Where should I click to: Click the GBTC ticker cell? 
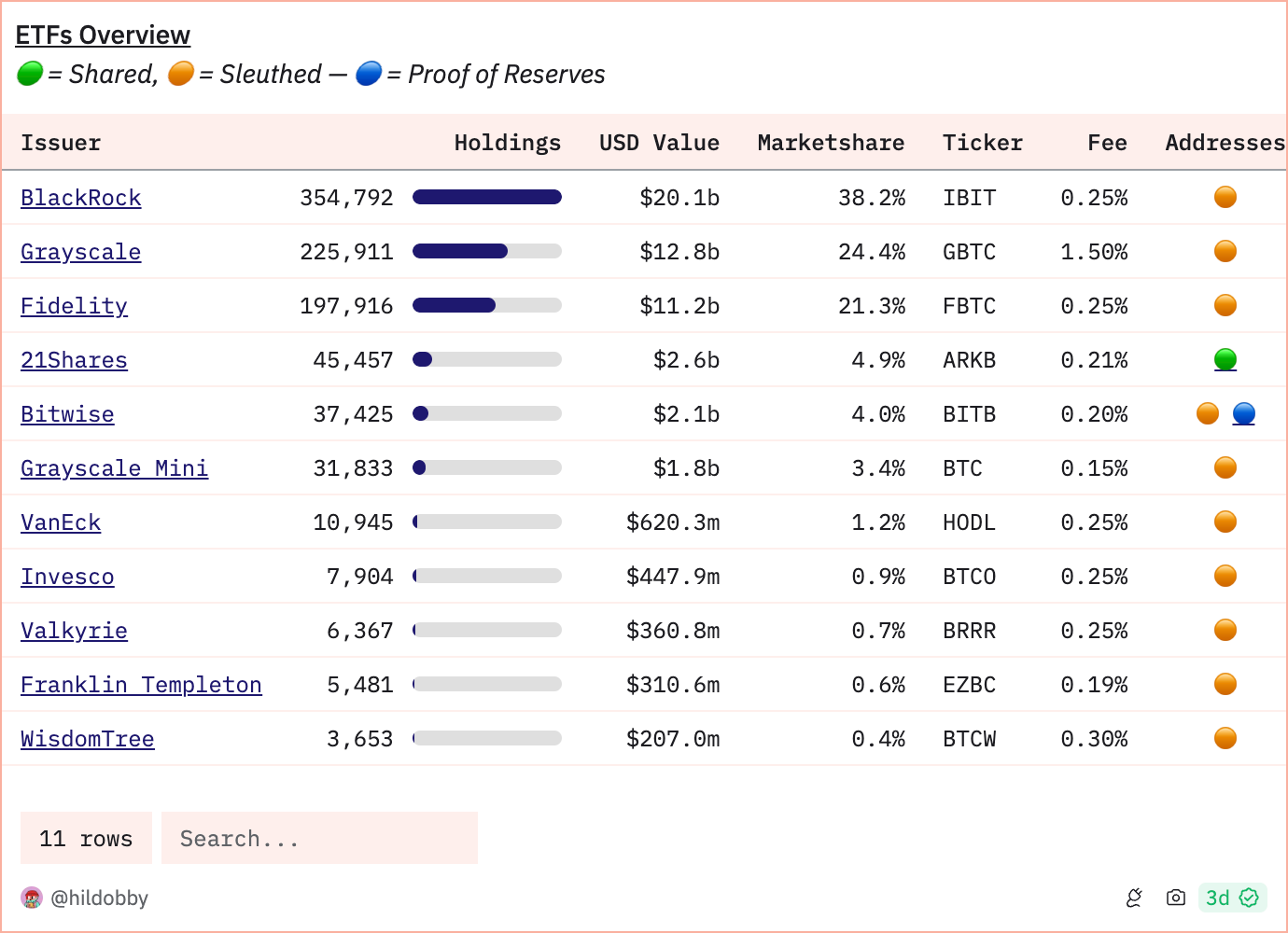click(969, 252)
